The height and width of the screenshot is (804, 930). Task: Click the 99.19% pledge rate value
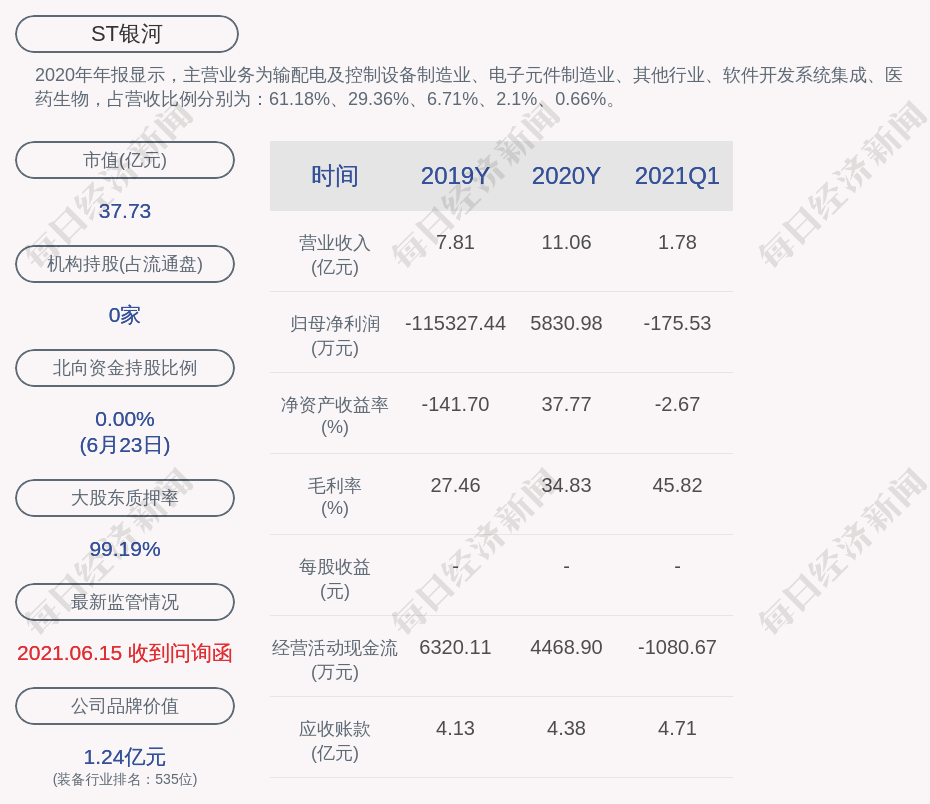click(x=125, y=549)
